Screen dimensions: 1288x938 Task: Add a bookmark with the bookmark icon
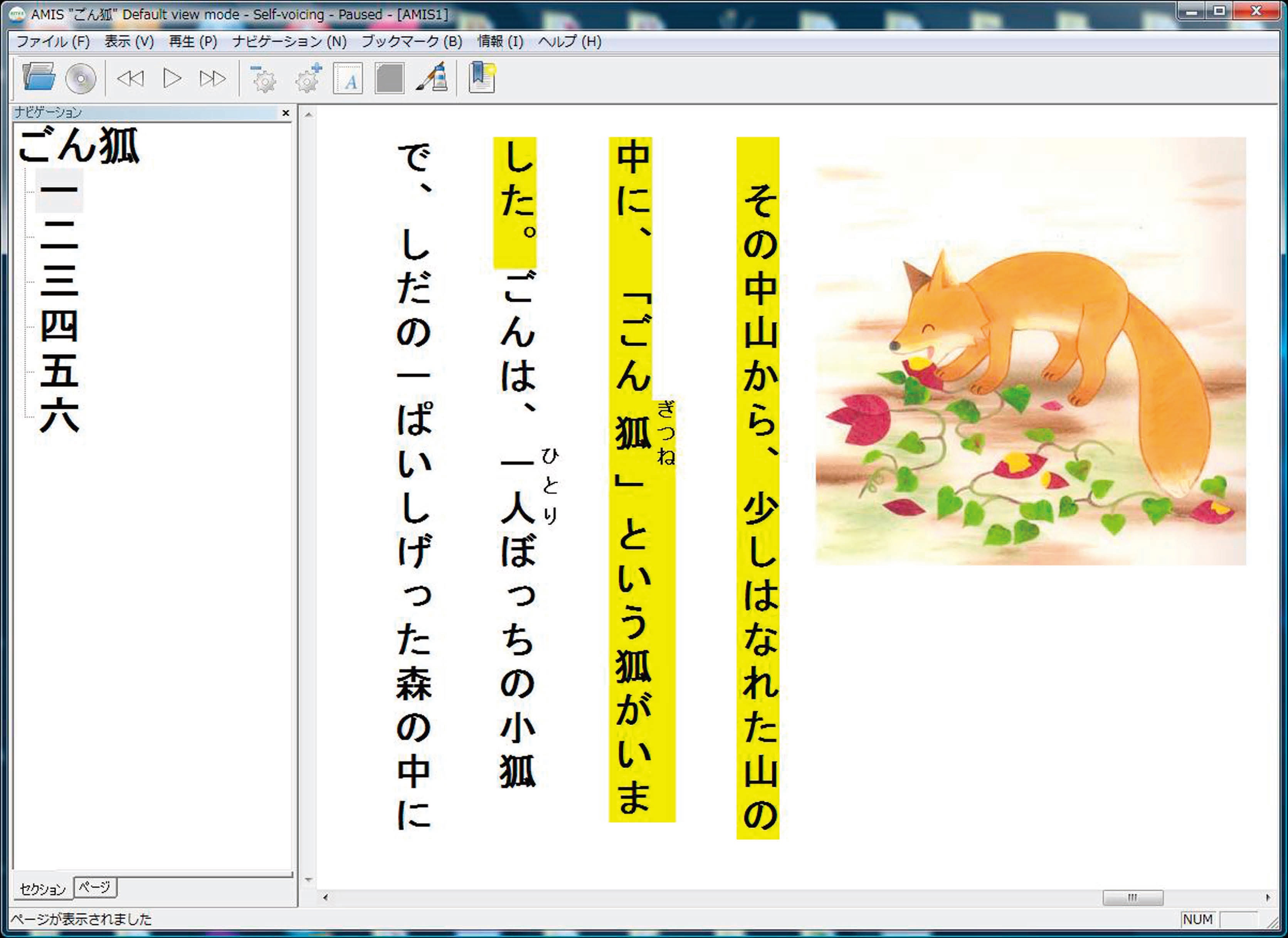tap(482, 78)
